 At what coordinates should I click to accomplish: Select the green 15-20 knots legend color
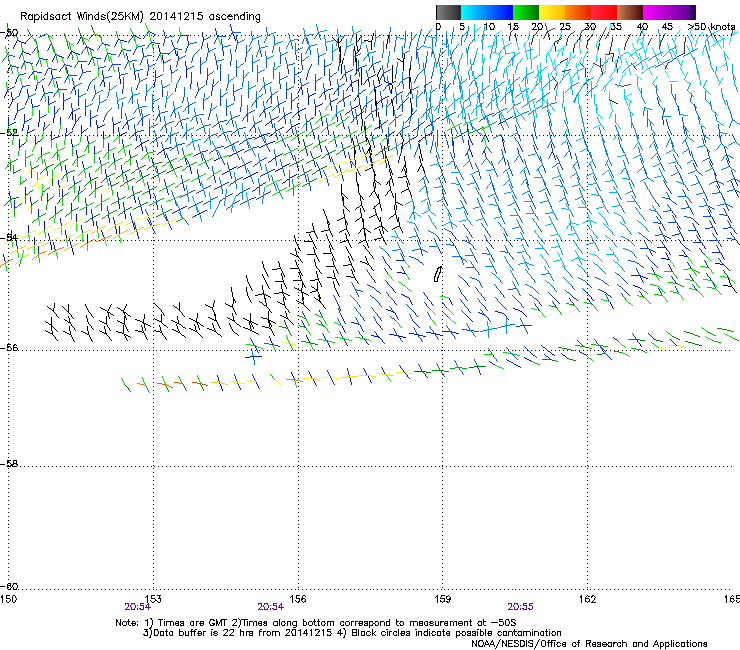tap(526, 12)
